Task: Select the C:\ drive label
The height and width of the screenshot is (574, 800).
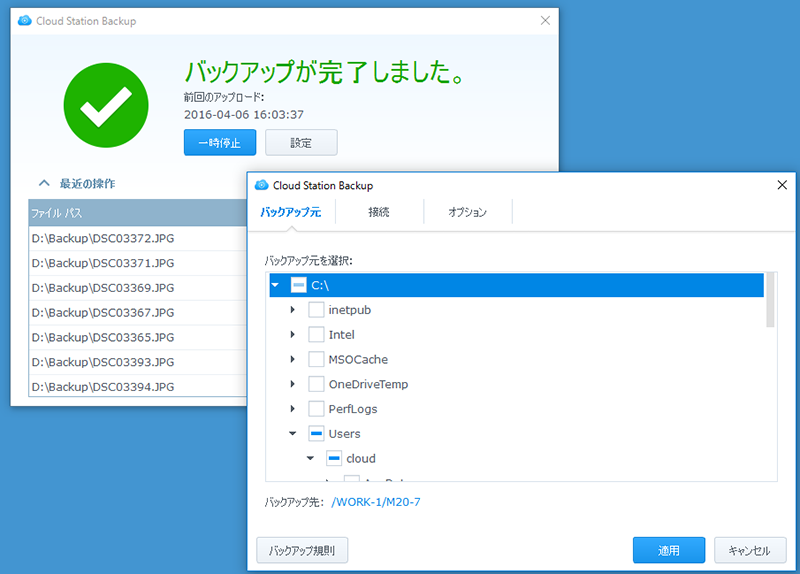Action: click(x=320, y=285)
